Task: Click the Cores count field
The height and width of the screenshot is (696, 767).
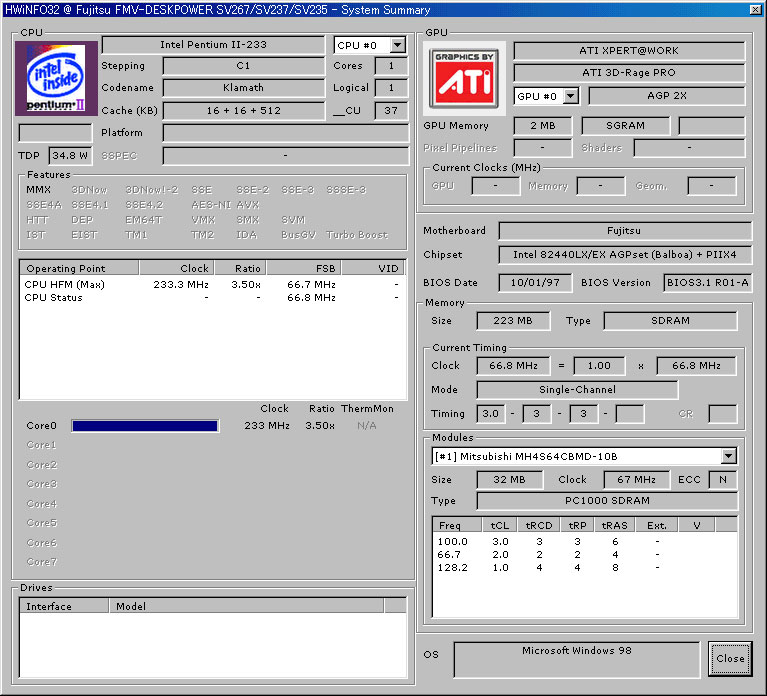Action: (x=391, y=66)
